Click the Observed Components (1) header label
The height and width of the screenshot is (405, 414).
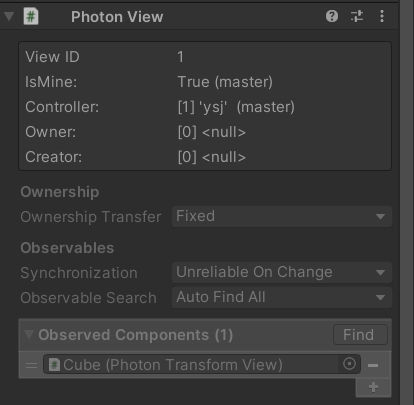pyautogui.click(x=135, y=335)
